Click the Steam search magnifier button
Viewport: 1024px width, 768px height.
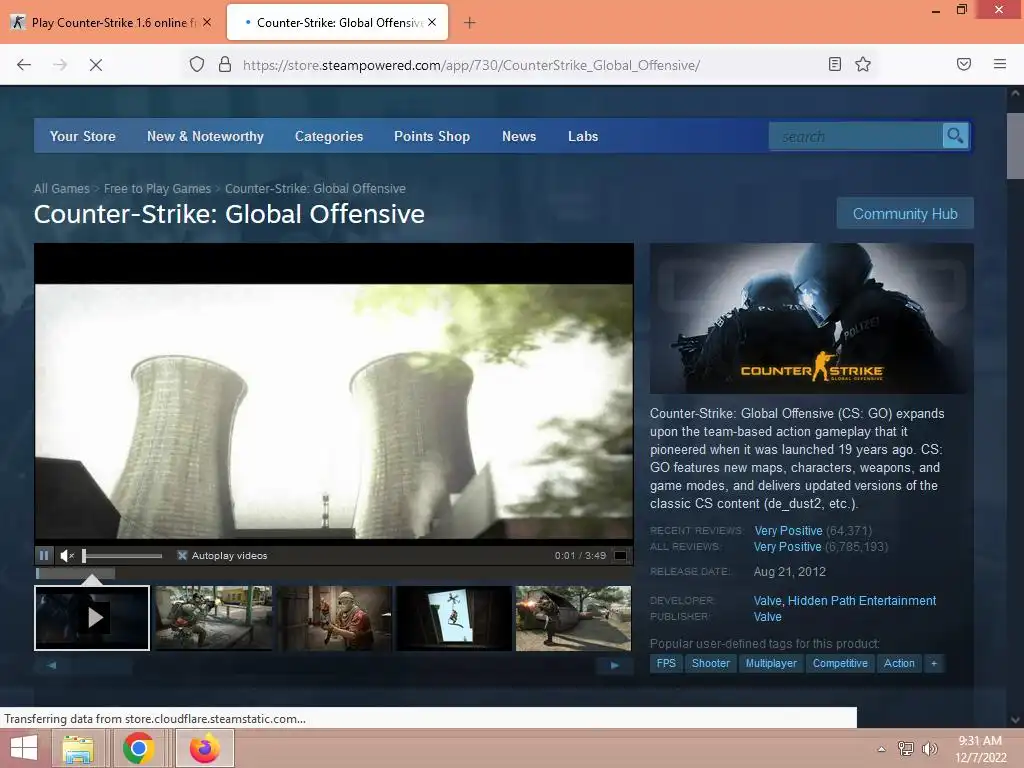click(955, 136)
